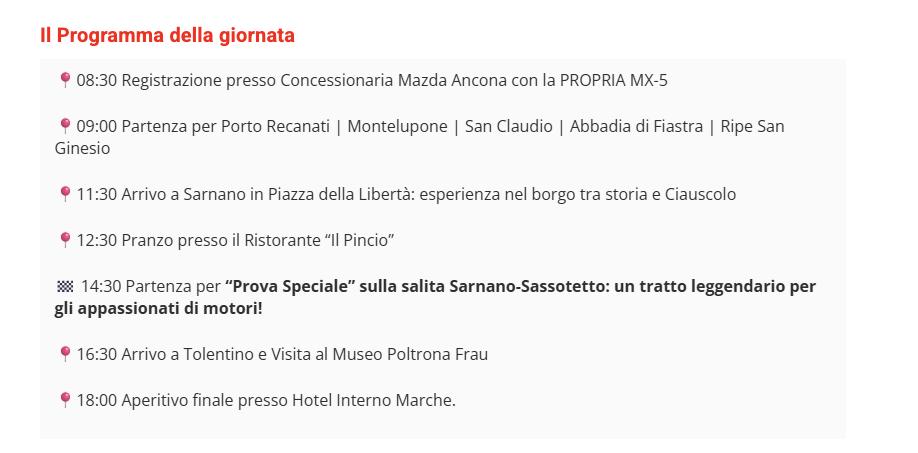Click the text Hotel Interno Marche

(x=373, y=400)
